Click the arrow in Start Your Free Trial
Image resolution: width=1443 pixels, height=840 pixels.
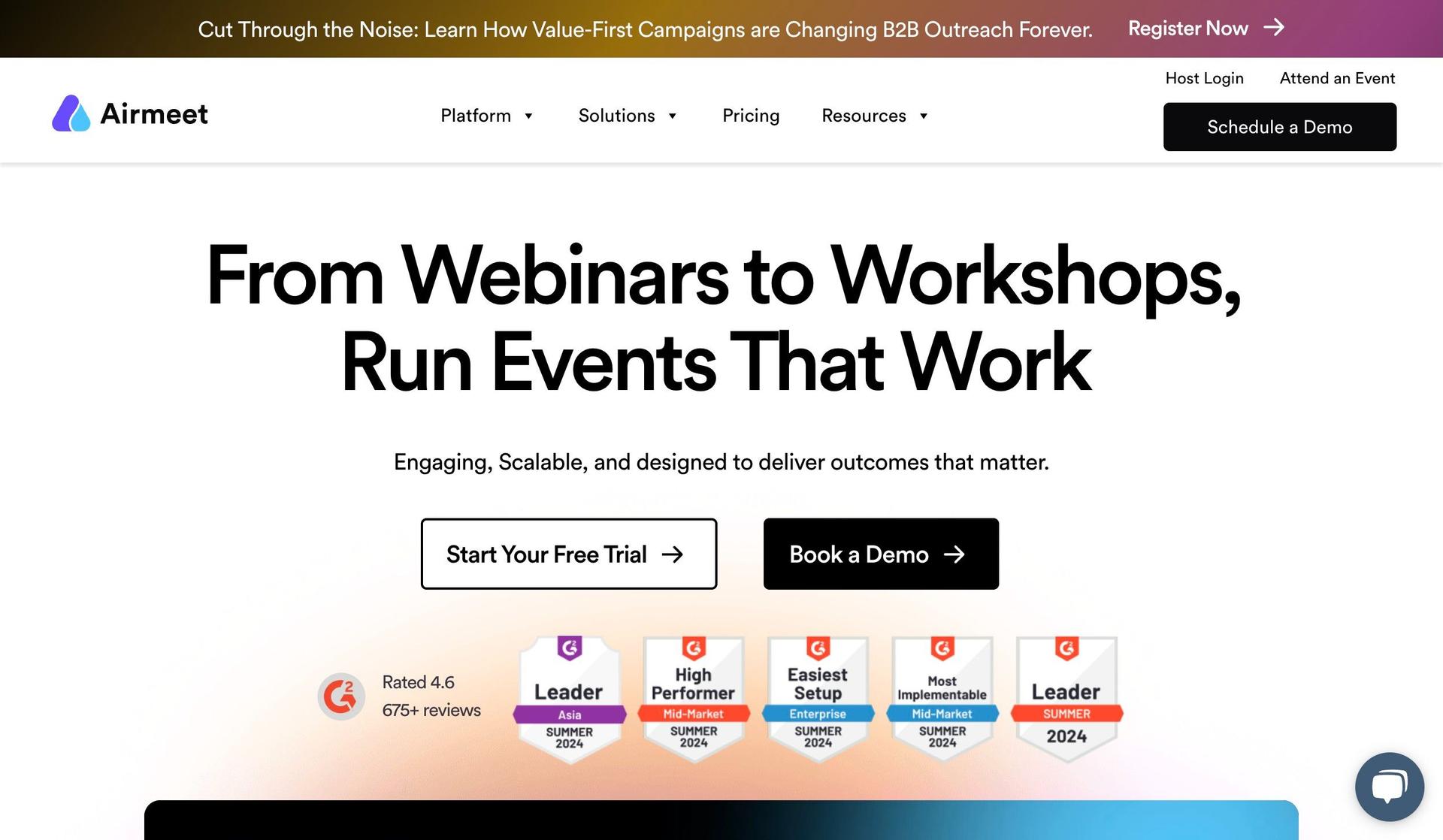tap(673, 554)
